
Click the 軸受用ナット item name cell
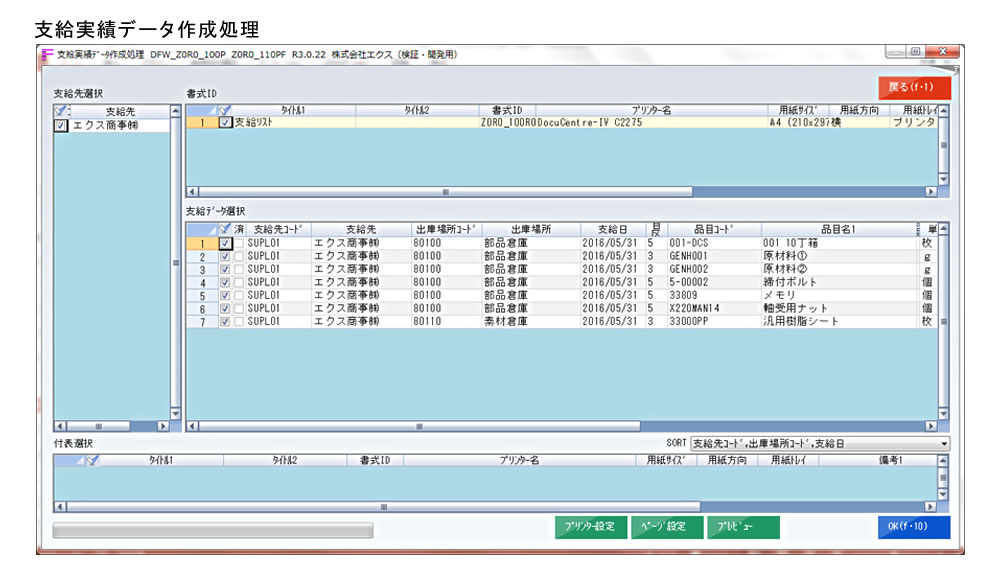tap(838, 308)
